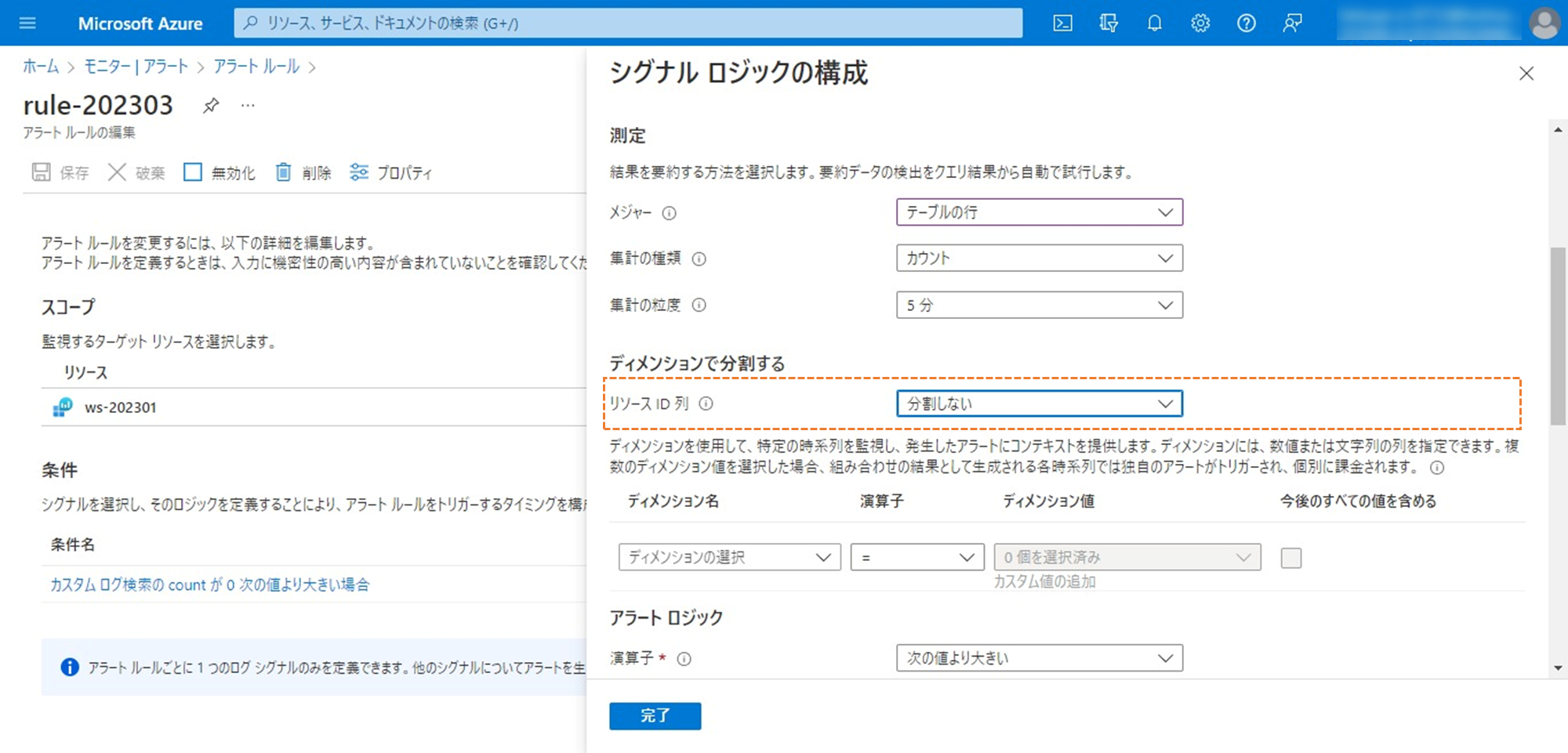Click the scroll-up arrow of the signal panel
This screenshot has width=1568, height=753.
pyautogui.click(x=1558, y=130)
